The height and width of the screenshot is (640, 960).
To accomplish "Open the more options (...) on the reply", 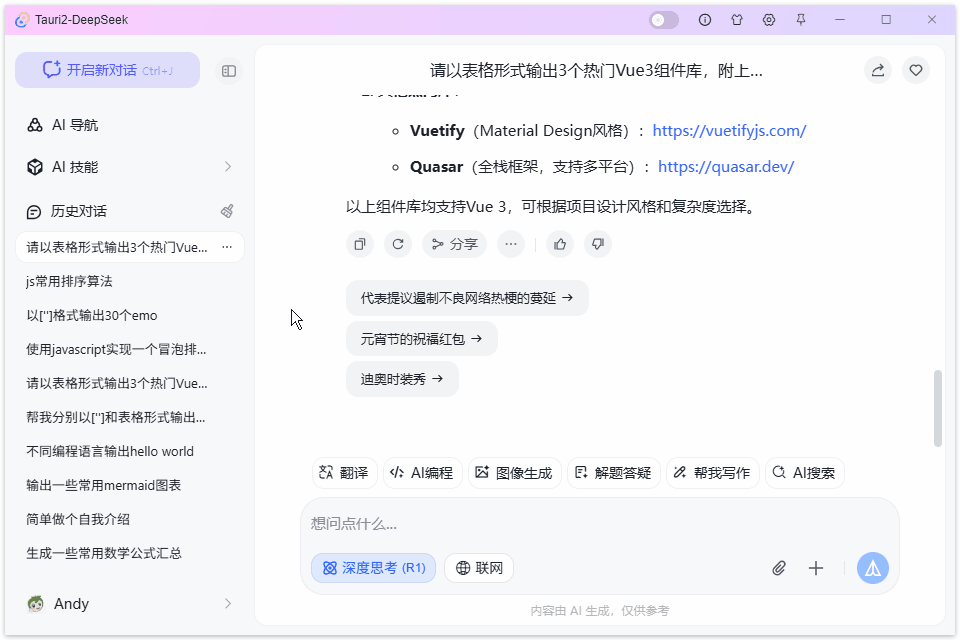I will (x=511, y=244).
